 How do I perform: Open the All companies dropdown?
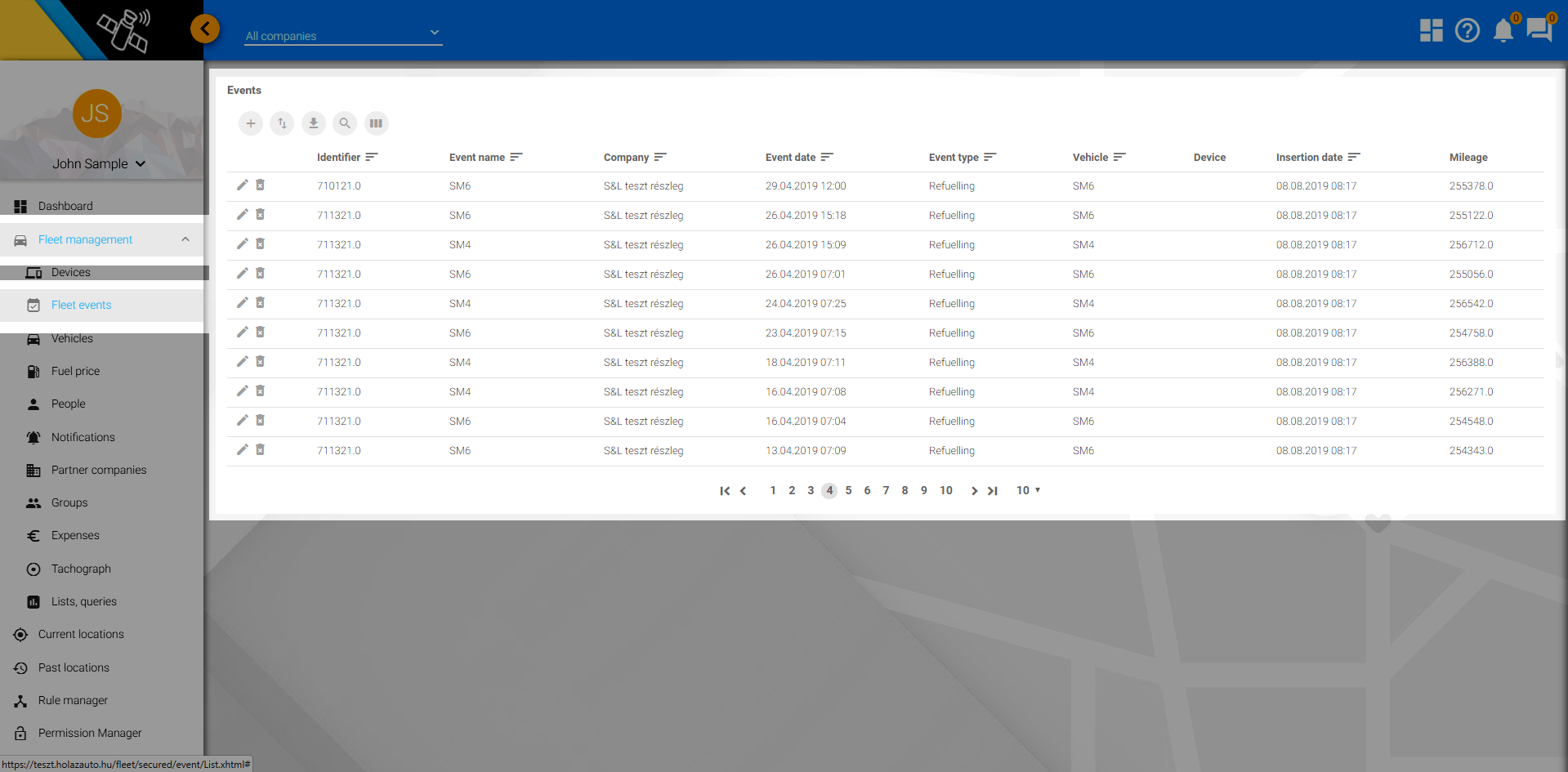click(x=343, y=35)
